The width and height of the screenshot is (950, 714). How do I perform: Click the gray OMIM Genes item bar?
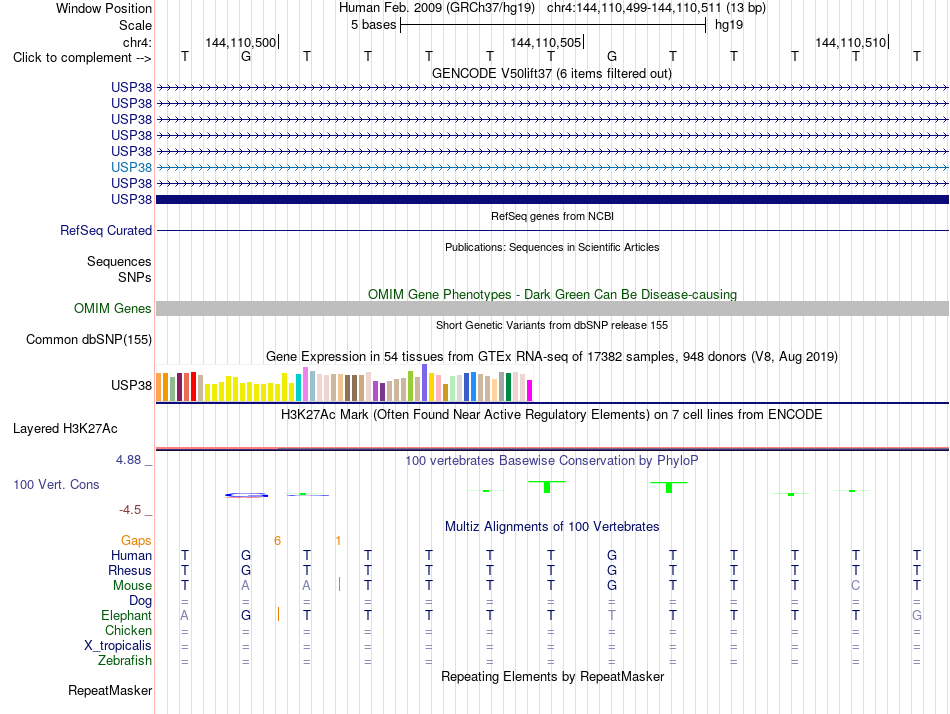552,309
